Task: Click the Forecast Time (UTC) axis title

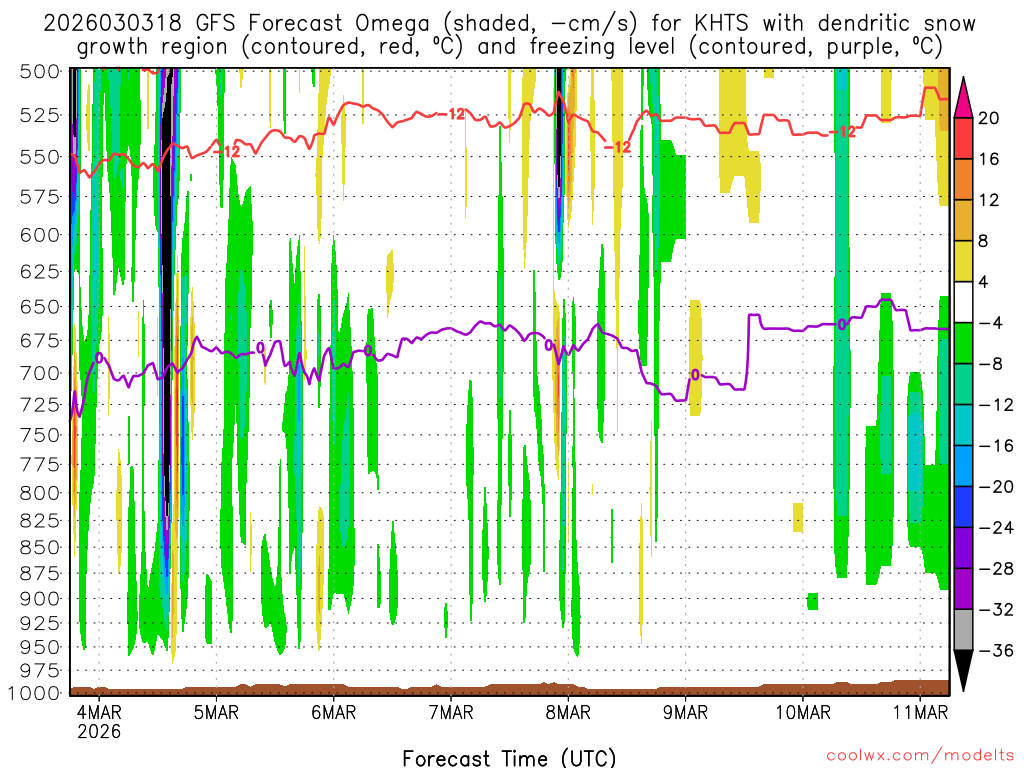Action: [509, 758]
